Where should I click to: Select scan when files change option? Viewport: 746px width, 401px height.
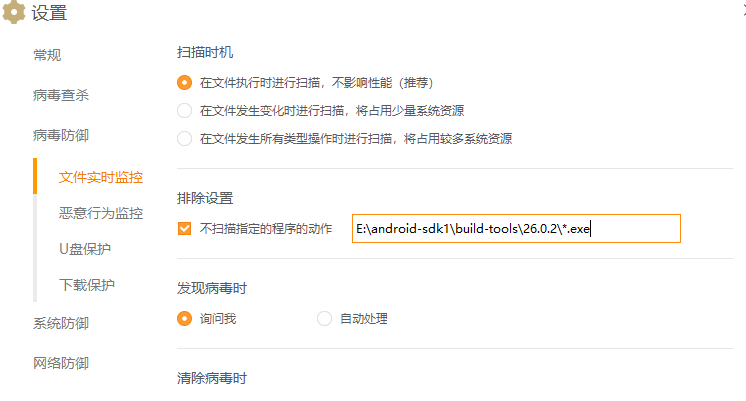pyautogui.click(x=184, y=110)
